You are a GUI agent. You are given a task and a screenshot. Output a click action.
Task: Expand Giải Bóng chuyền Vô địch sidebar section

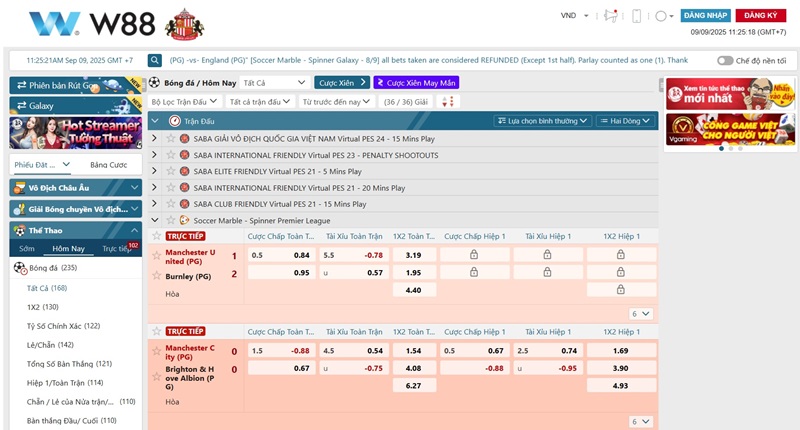[x=76, y=209]
